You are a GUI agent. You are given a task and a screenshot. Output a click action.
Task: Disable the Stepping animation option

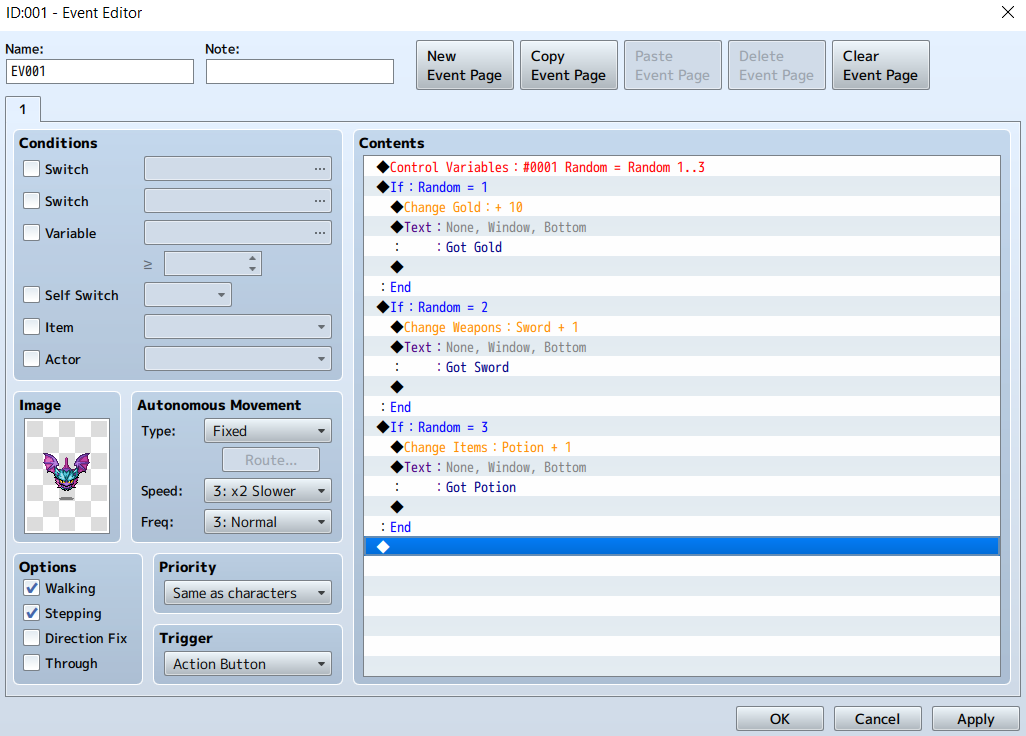30,613
